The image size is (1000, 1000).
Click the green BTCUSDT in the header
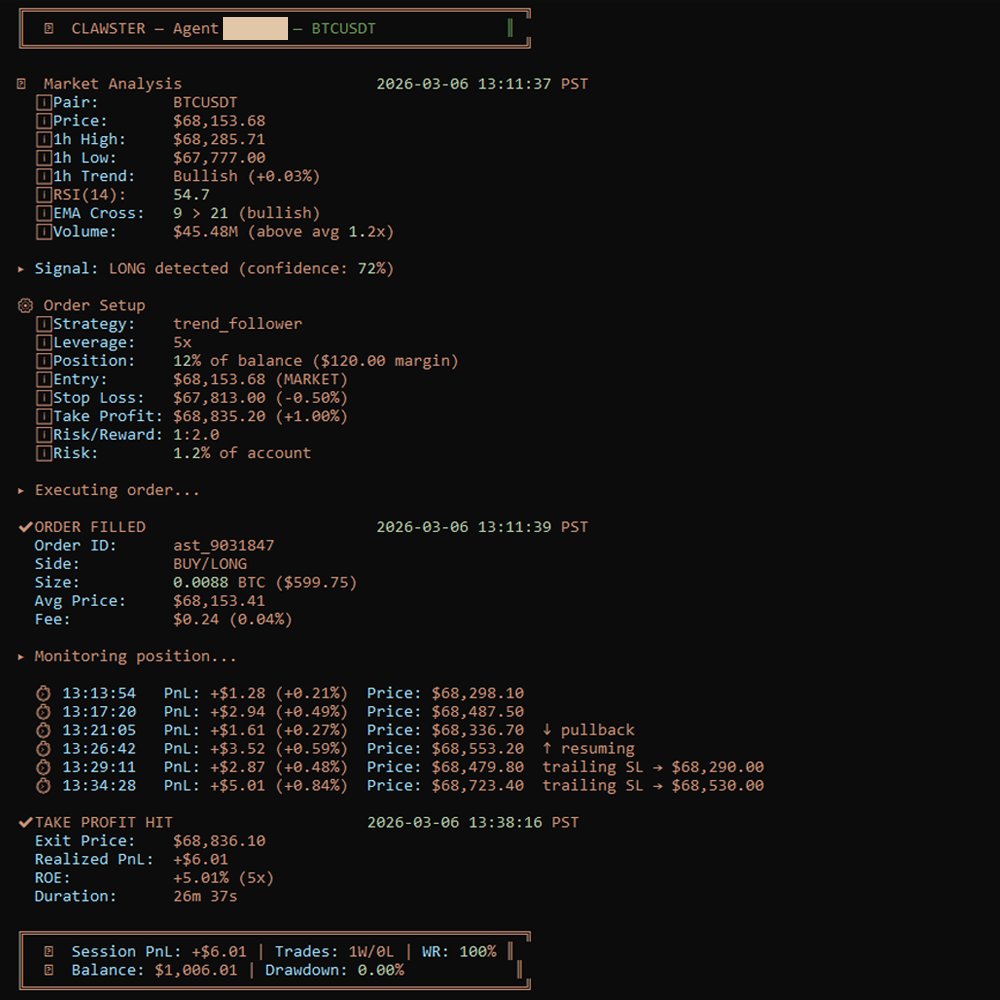pos(343,29)
